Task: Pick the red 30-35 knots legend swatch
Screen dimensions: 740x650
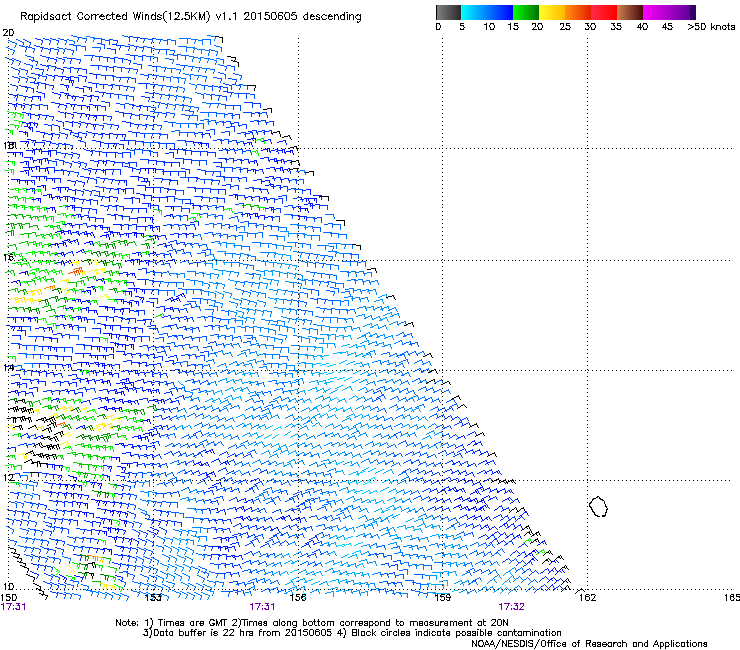Action: [x=604, y=12]
